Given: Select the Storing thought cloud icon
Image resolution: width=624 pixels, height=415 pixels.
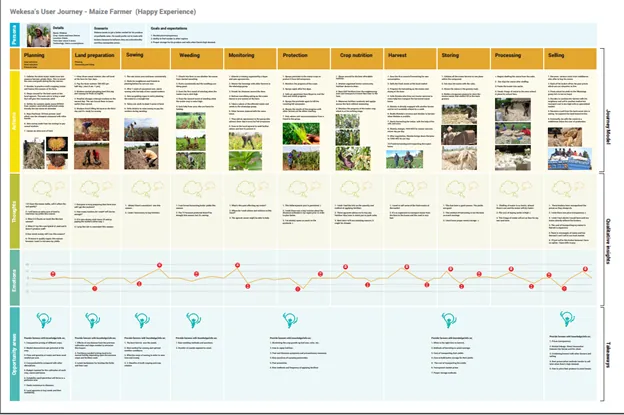Looking at the screenshot, I should click(461, 188).
